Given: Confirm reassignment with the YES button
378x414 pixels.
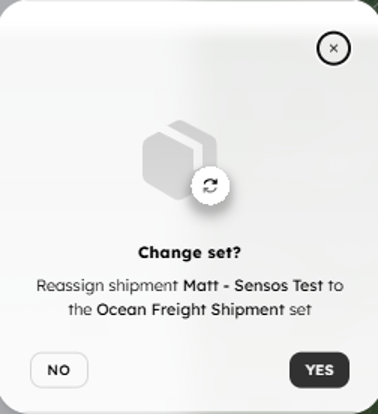Looking at the screenshot, I should coord(319,370).
